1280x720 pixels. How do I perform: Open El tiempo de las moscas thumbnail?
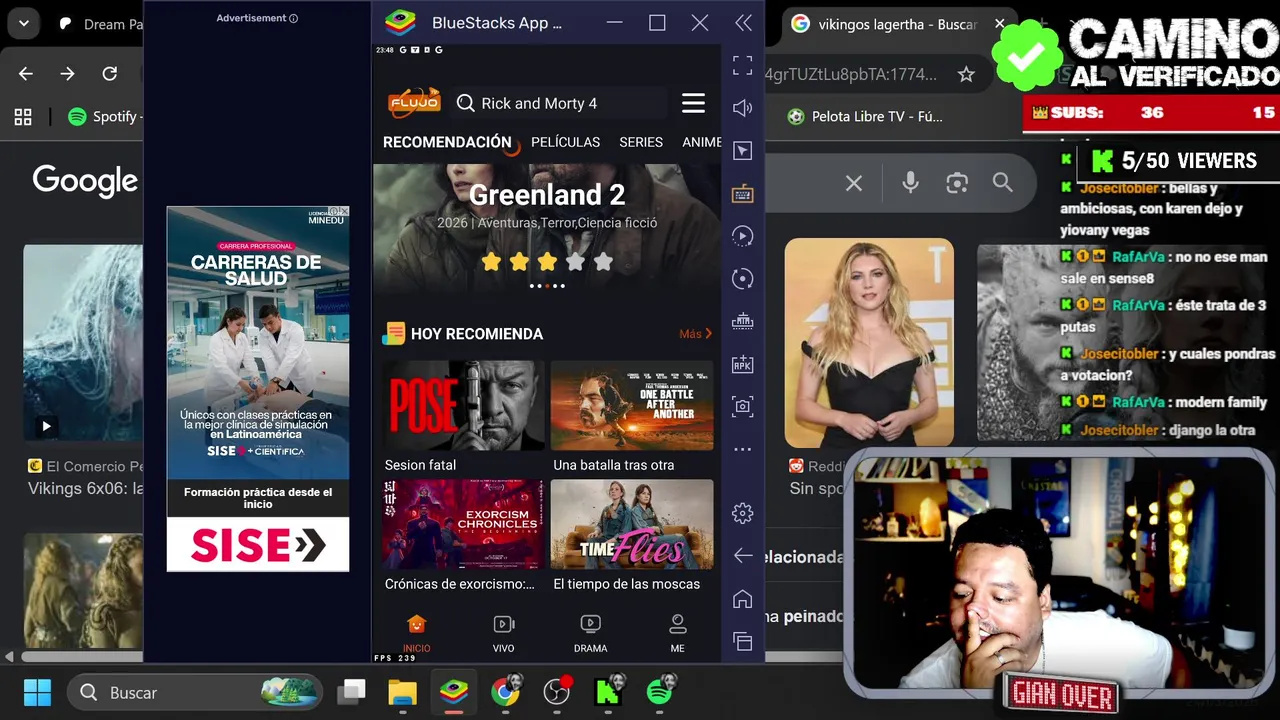(x=632, y=525)
